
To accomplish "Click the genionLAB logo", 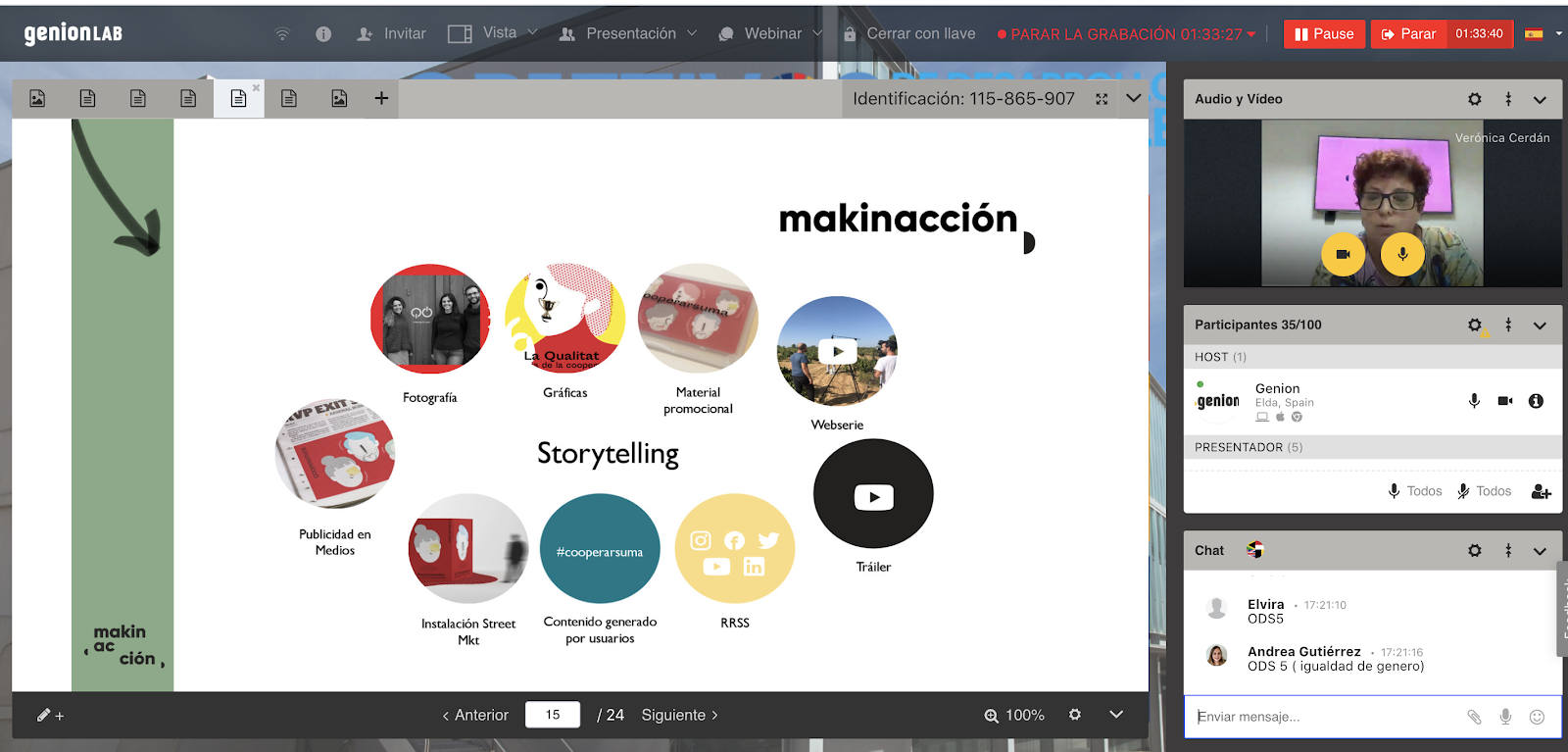I will (73, 33).
